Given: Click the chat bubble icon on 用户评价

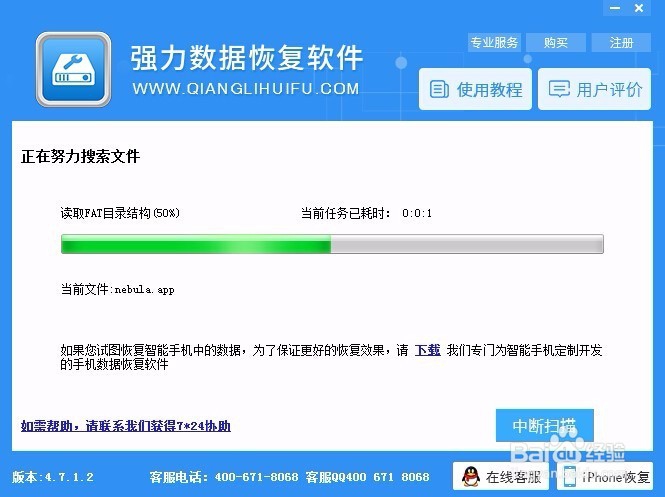Looking at the screenshot, I should coord(559,89).
